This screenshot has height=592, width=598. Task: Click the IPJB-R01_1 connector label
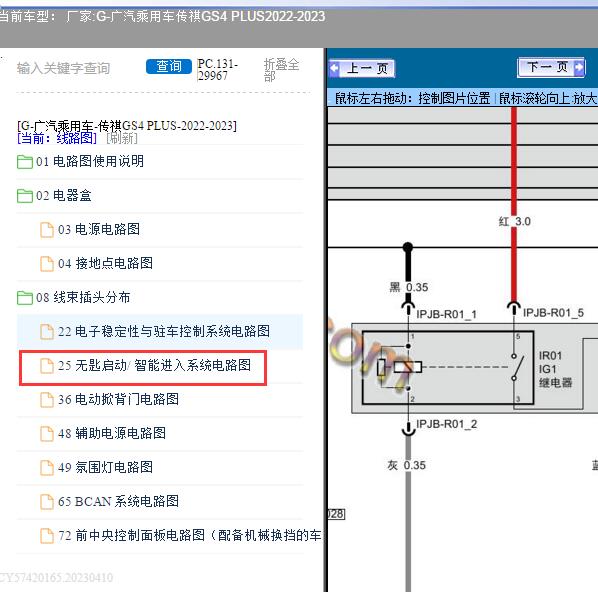click(x=446, y=314)
